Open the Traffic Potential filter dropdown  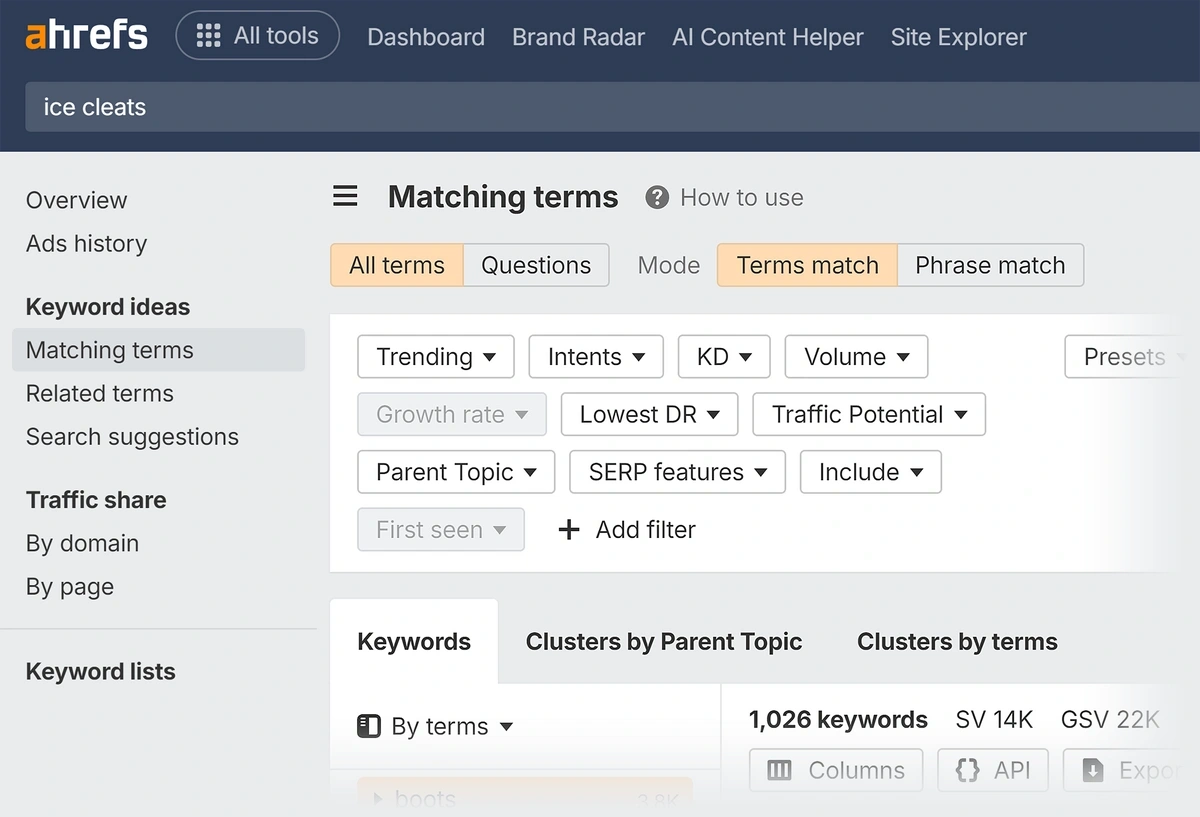[x=869, y=414]
